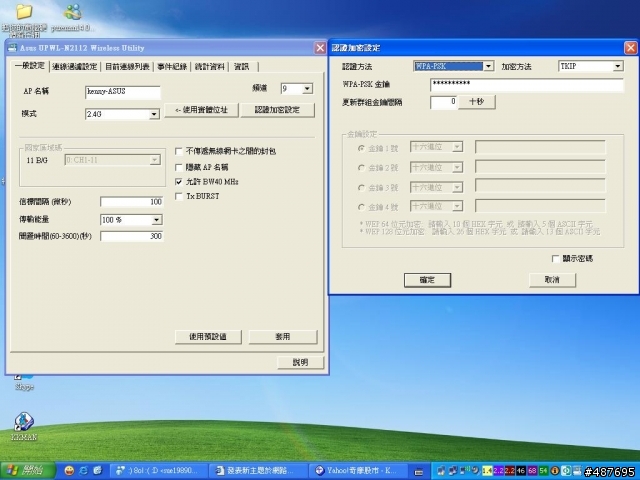Image resolution: width=640 pixels, height=480 pixels.
Task: Select the 金鑰 3 號 radio button
Action: click(361, 188)
